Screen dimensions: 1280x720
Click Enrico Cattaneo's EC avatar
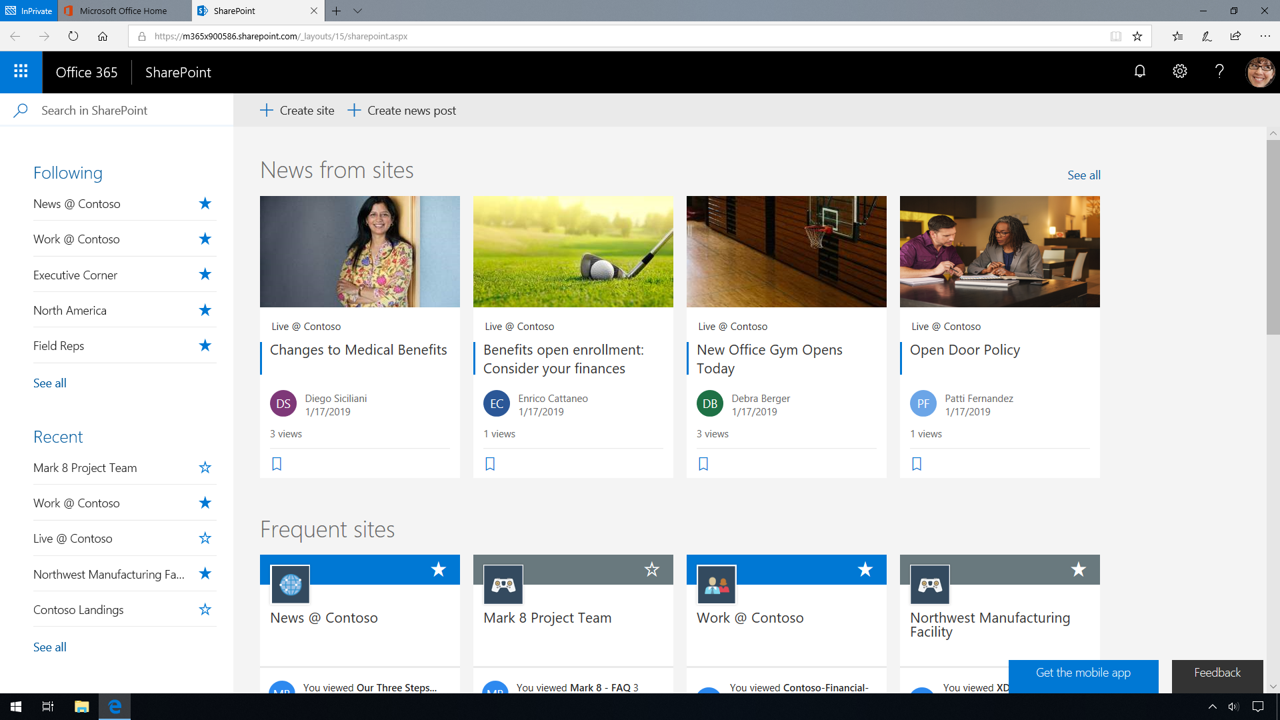coord(496,404)
